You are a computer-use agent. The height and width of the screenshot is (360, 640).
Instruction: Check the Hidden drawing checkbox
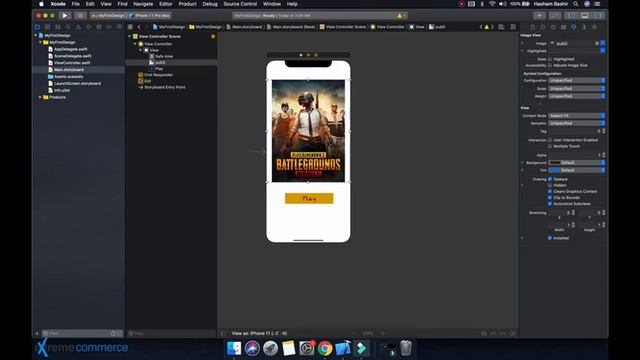[550, 185]
